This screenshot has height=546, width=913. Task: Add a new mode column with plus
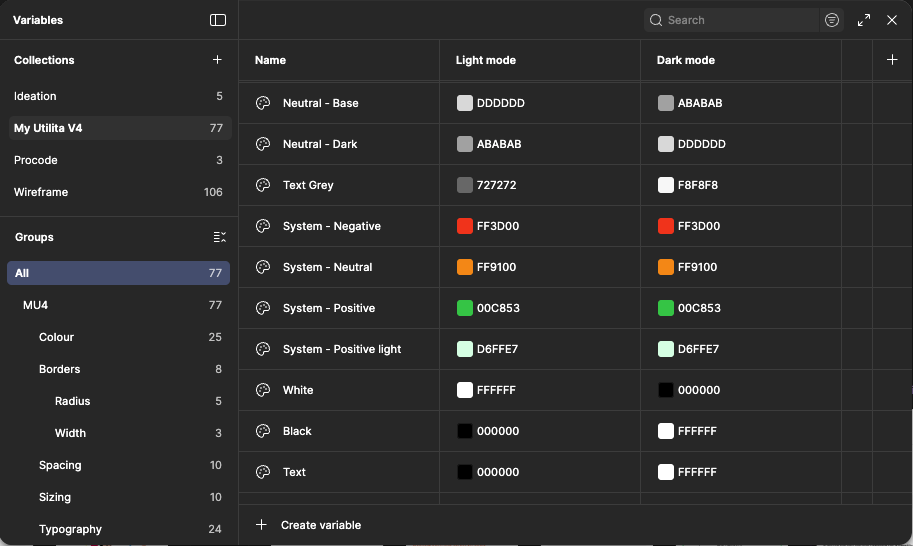click(x=891, y=59)
